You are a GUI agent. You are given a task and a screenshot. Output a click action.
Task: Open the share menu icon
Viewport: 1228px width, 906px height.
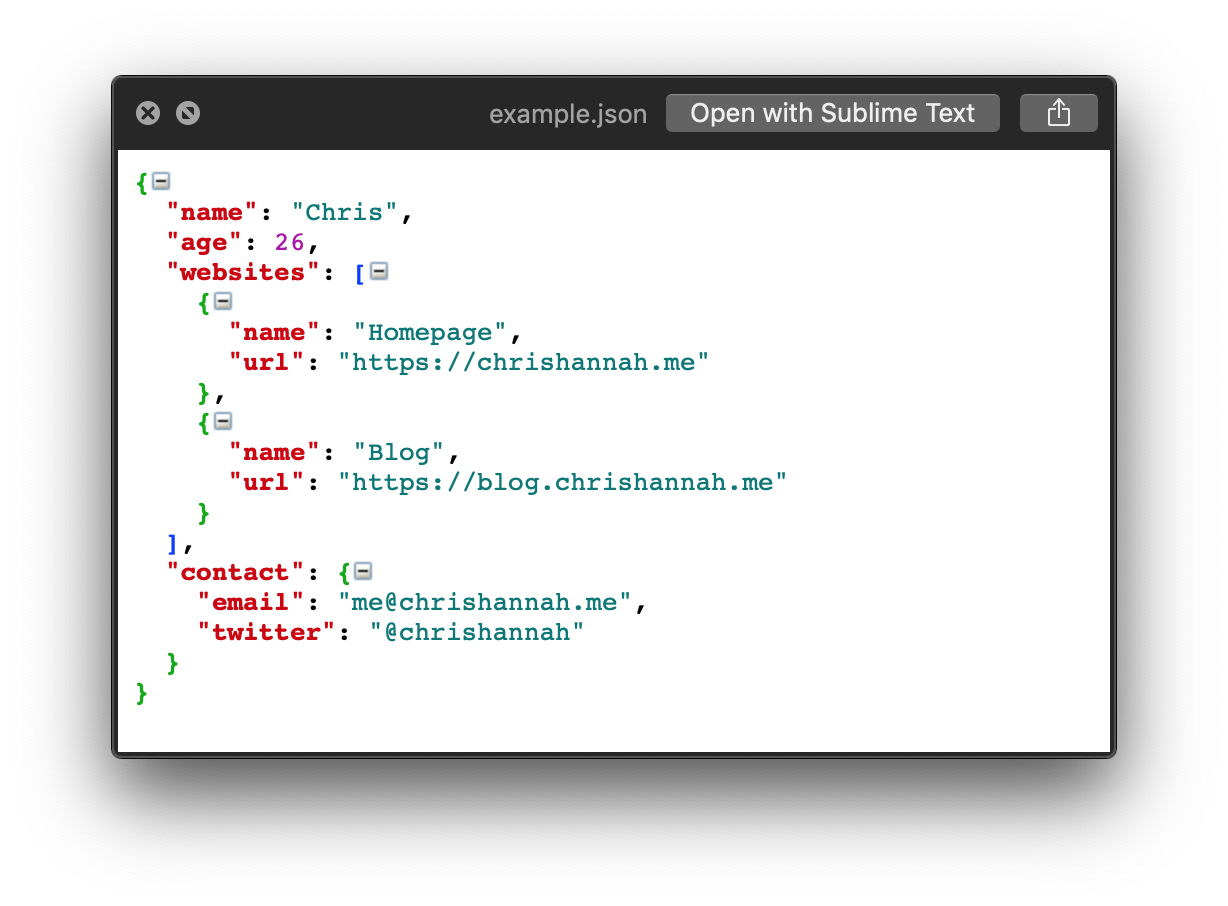coord(1058,113)
